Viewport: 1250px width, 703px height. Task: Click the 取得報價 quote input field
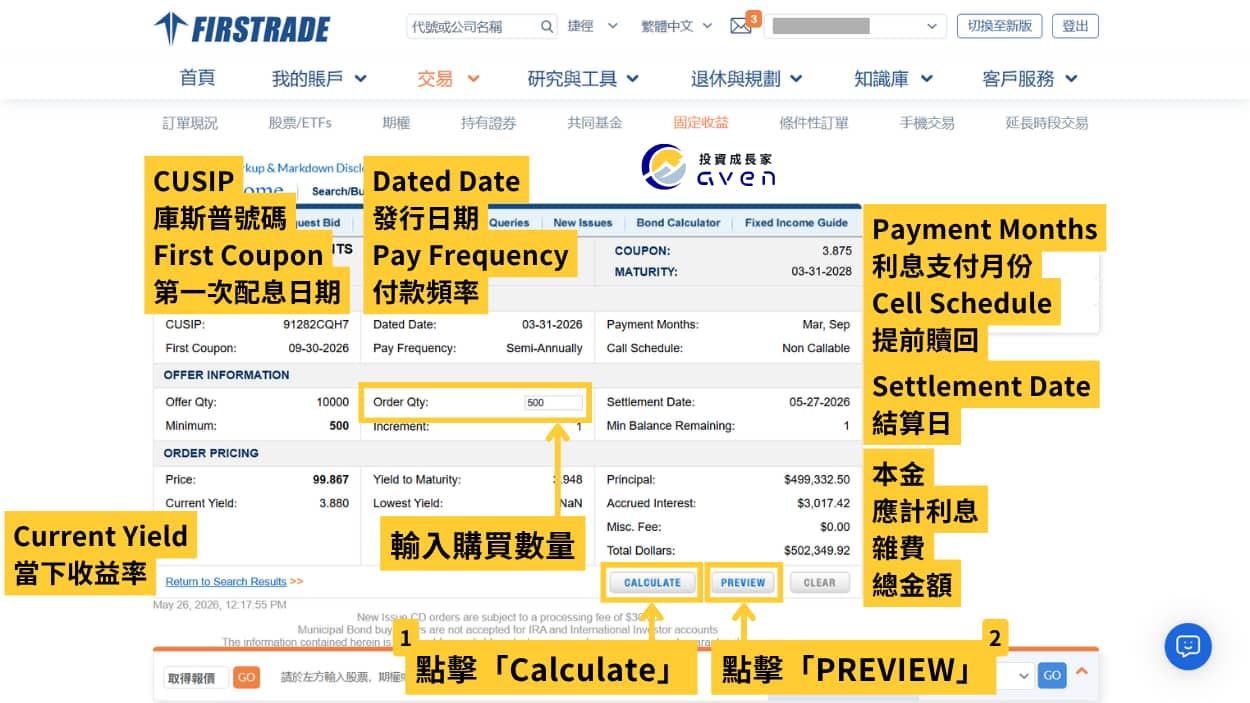[196, 677]
